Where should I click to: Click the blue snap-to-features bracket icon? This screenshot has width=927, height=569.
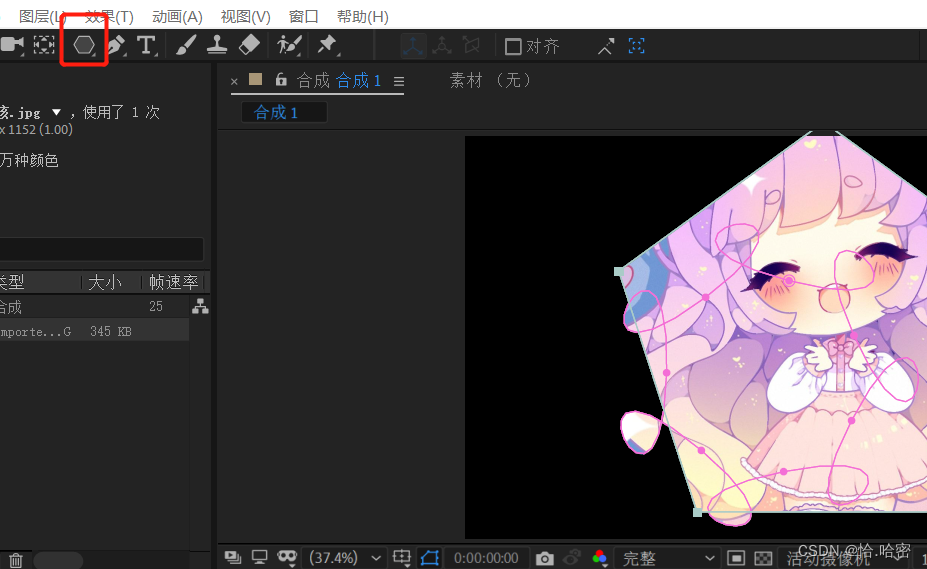click(x=636, y=46)
